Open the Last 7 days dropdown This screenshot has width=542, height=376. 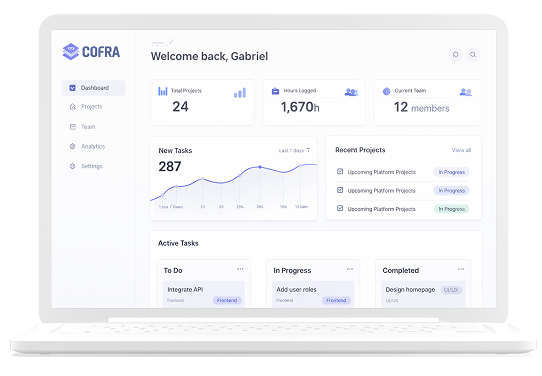click(295, 150)
